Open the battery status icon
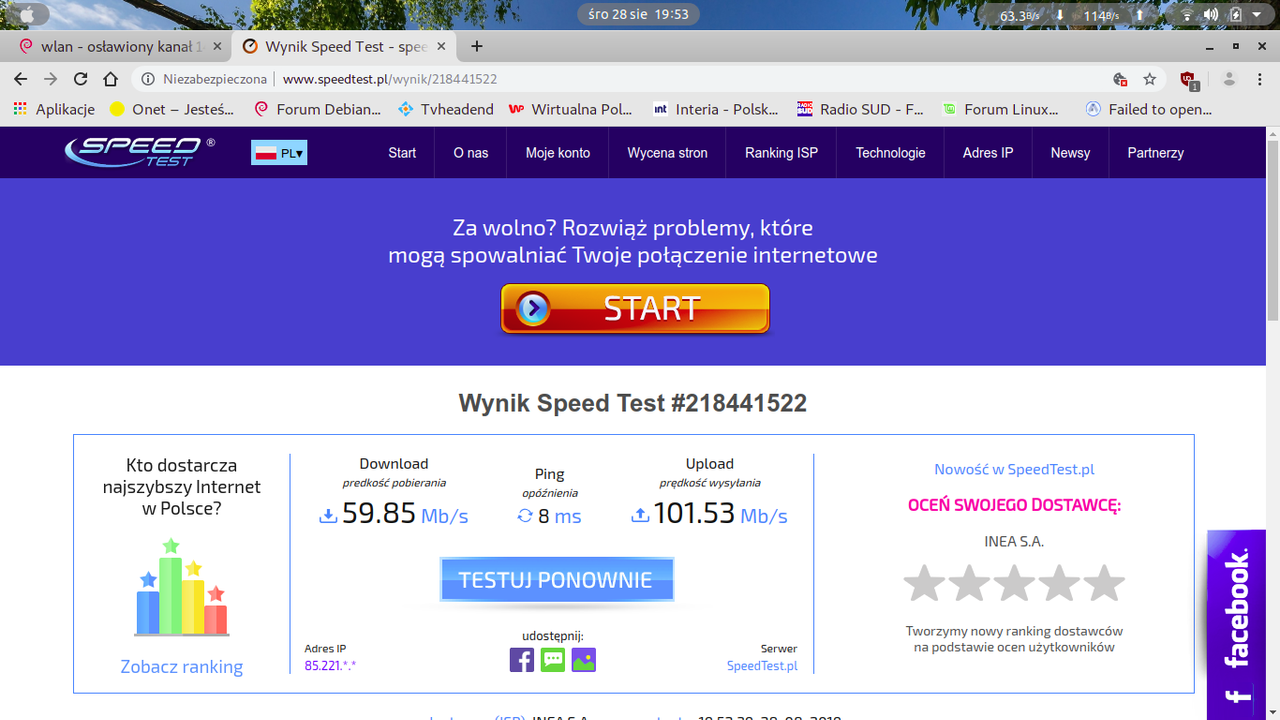The width and height of the screenshot is (1280, 720). click(x=1235, y=14)
